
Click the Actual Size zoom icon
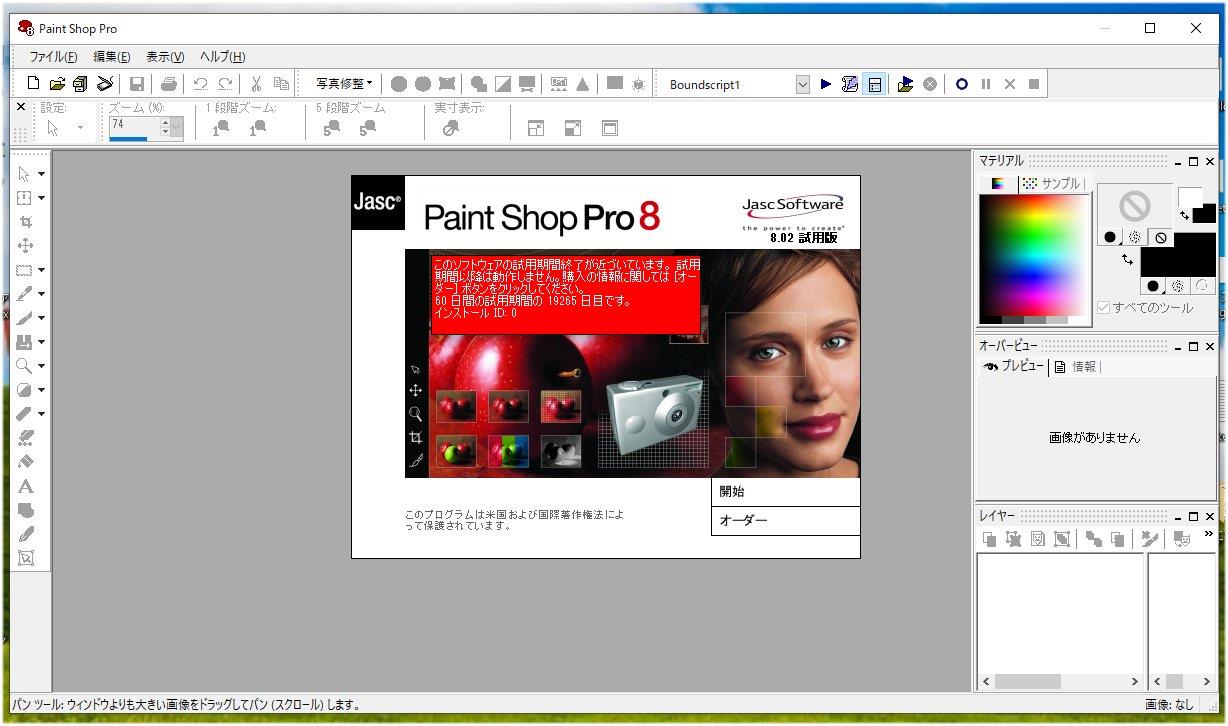coord(451,128)
